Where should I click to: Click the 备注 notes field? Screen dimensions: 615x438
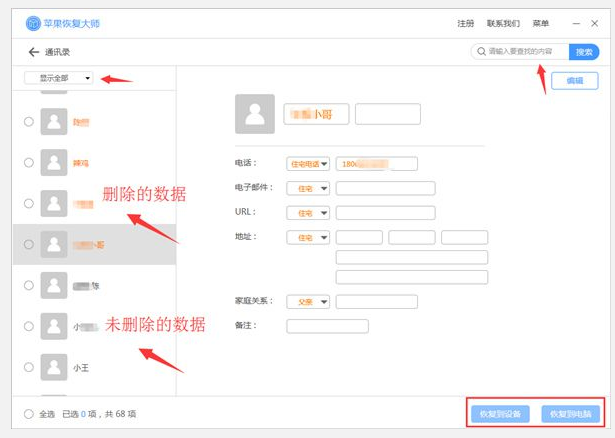pos(328,326)
